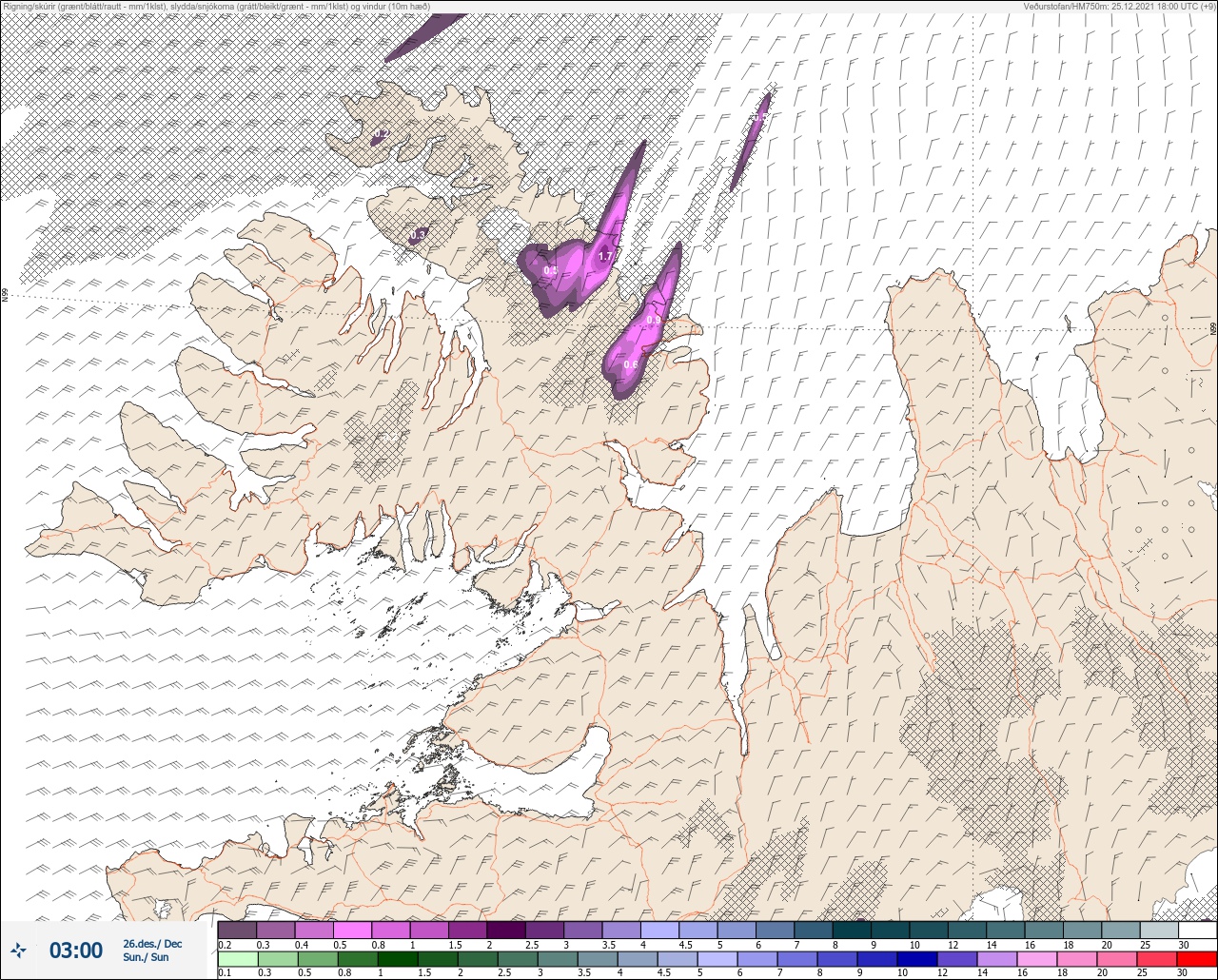The height and width of the screenshot is (980, 1218).
Task: Click the N99 label on left edge
Action: 5,296
